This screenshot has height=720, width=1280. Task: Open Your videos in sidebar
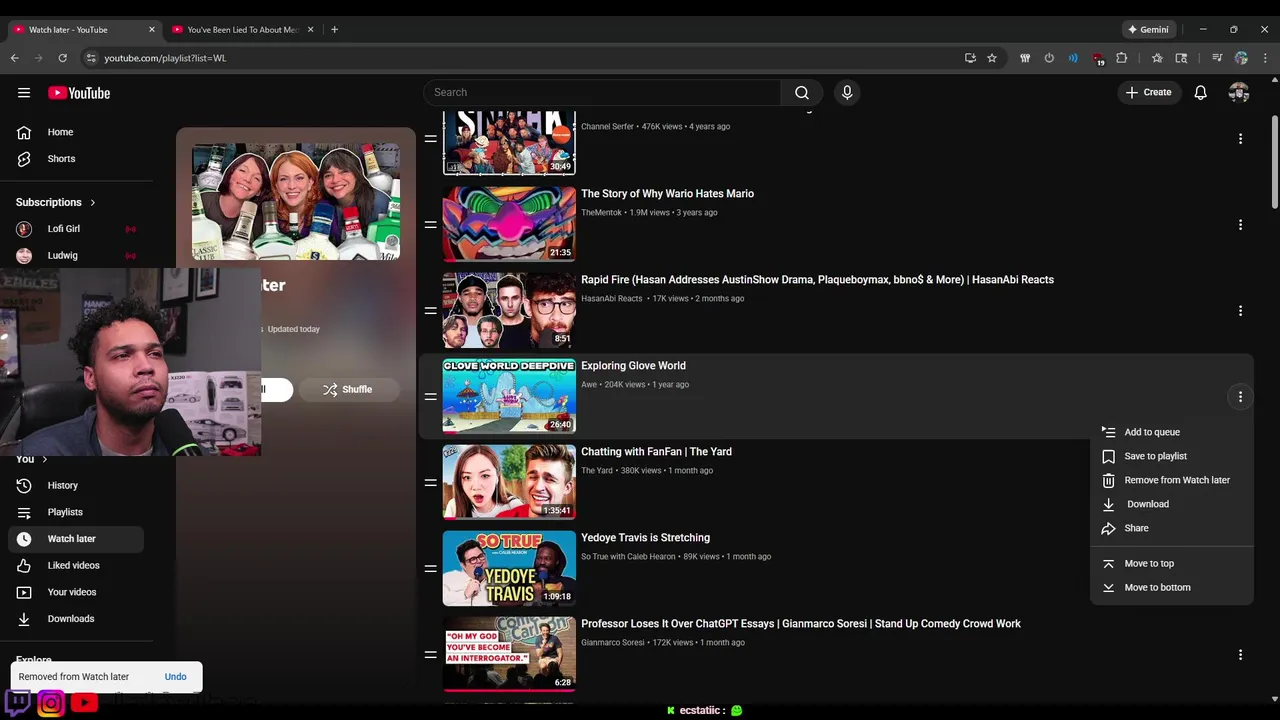76,592
